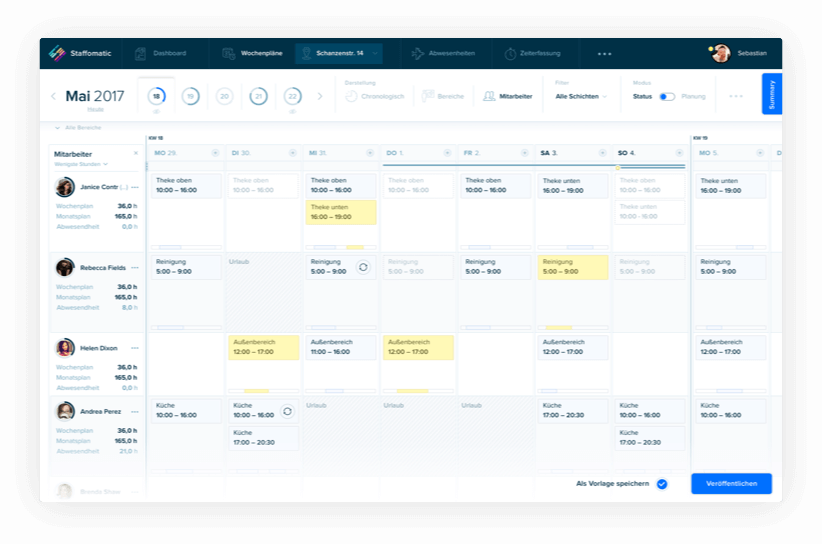Click refresh icon on Rebecca's Wednesday Reinigung shift
Screen dimensions: 822x544
(x=362, y=267)
